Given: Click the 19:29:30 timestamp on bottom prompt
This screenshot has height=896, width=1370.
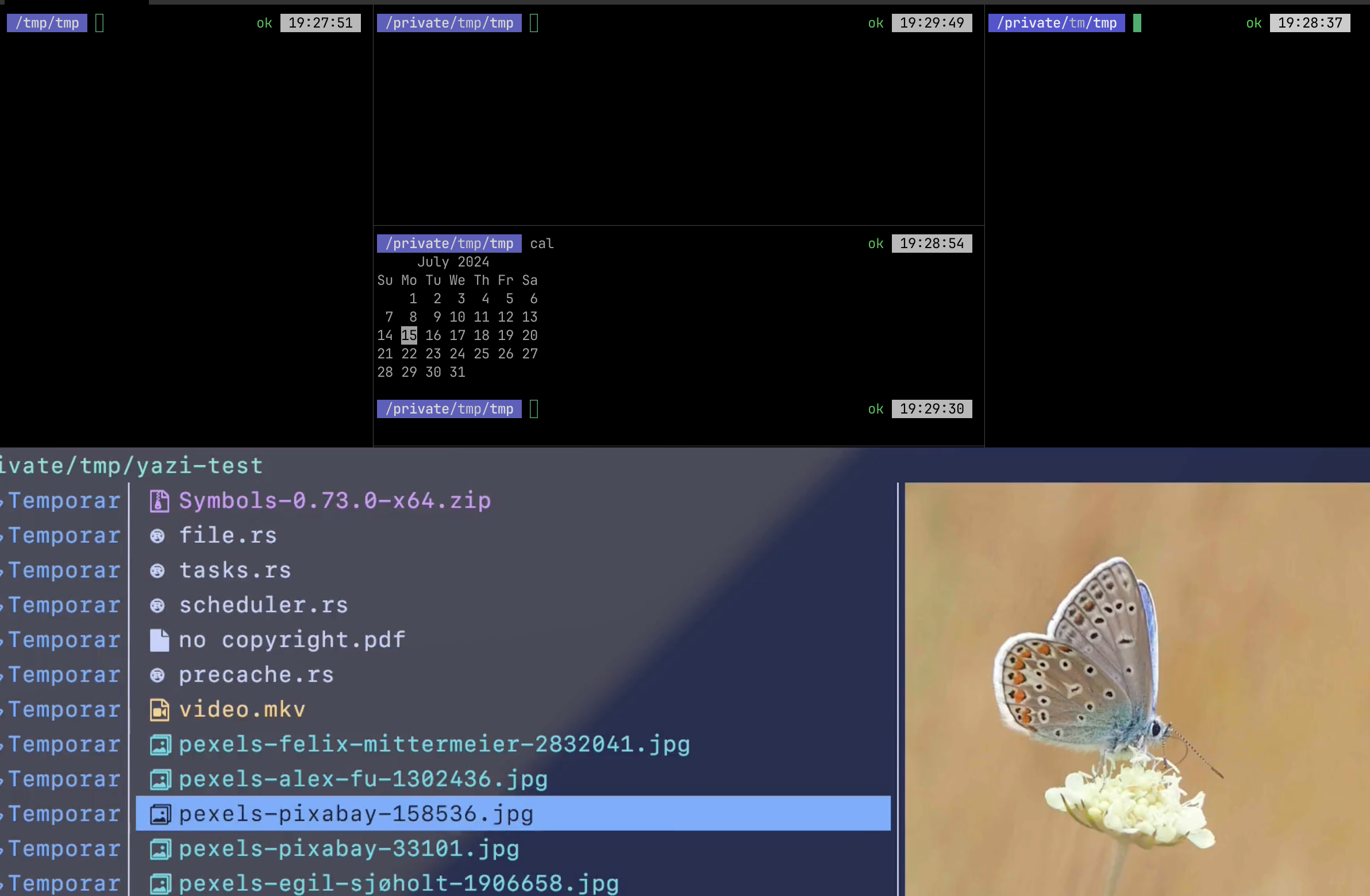Looking at the screenshot, I should pos(932,408).
